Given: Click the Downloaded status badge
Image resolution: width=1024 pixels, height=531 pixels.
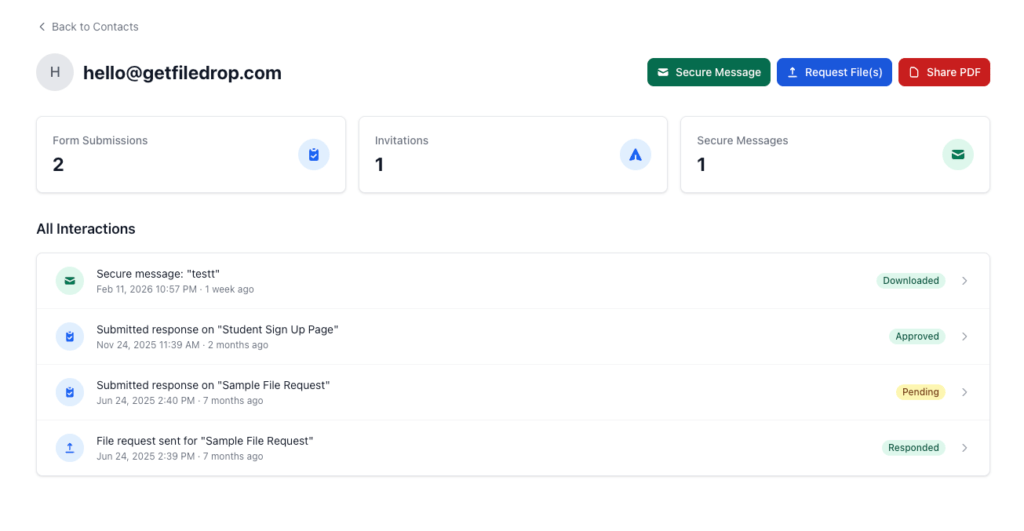Looking at the screenshot, I should pyautogui.click(x=910, y=281).
